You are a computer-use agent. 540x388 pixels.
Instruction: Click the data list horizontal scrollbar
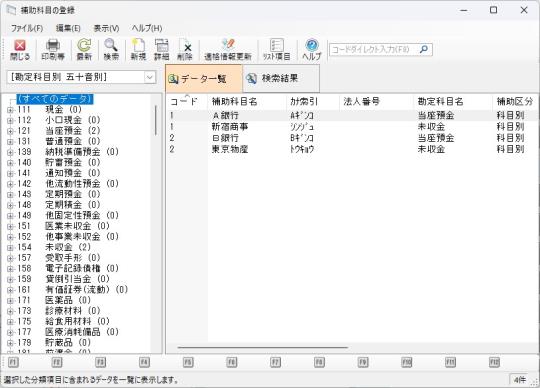262,348
